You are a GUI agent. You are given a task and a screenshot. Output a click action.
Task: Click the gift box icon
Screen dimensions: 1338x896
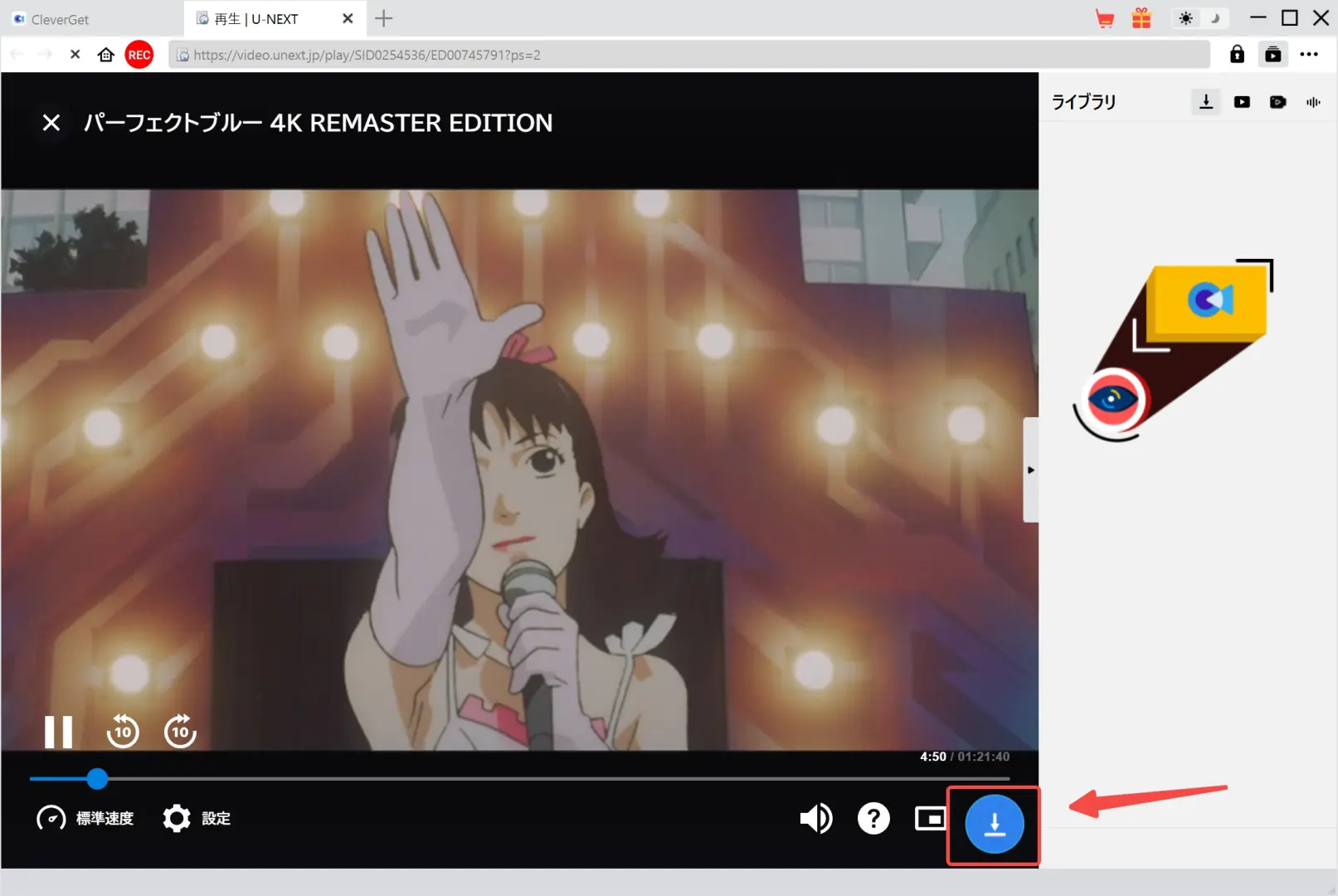click(1141, 18)
